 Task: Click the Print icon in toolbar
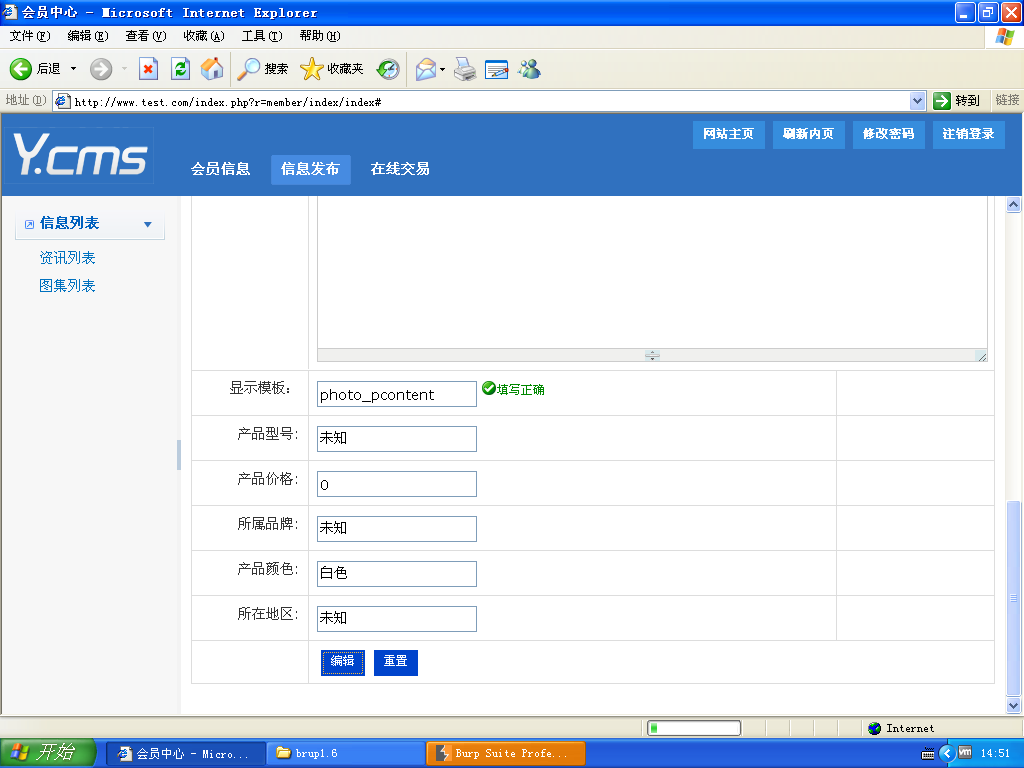pos(465,69)
